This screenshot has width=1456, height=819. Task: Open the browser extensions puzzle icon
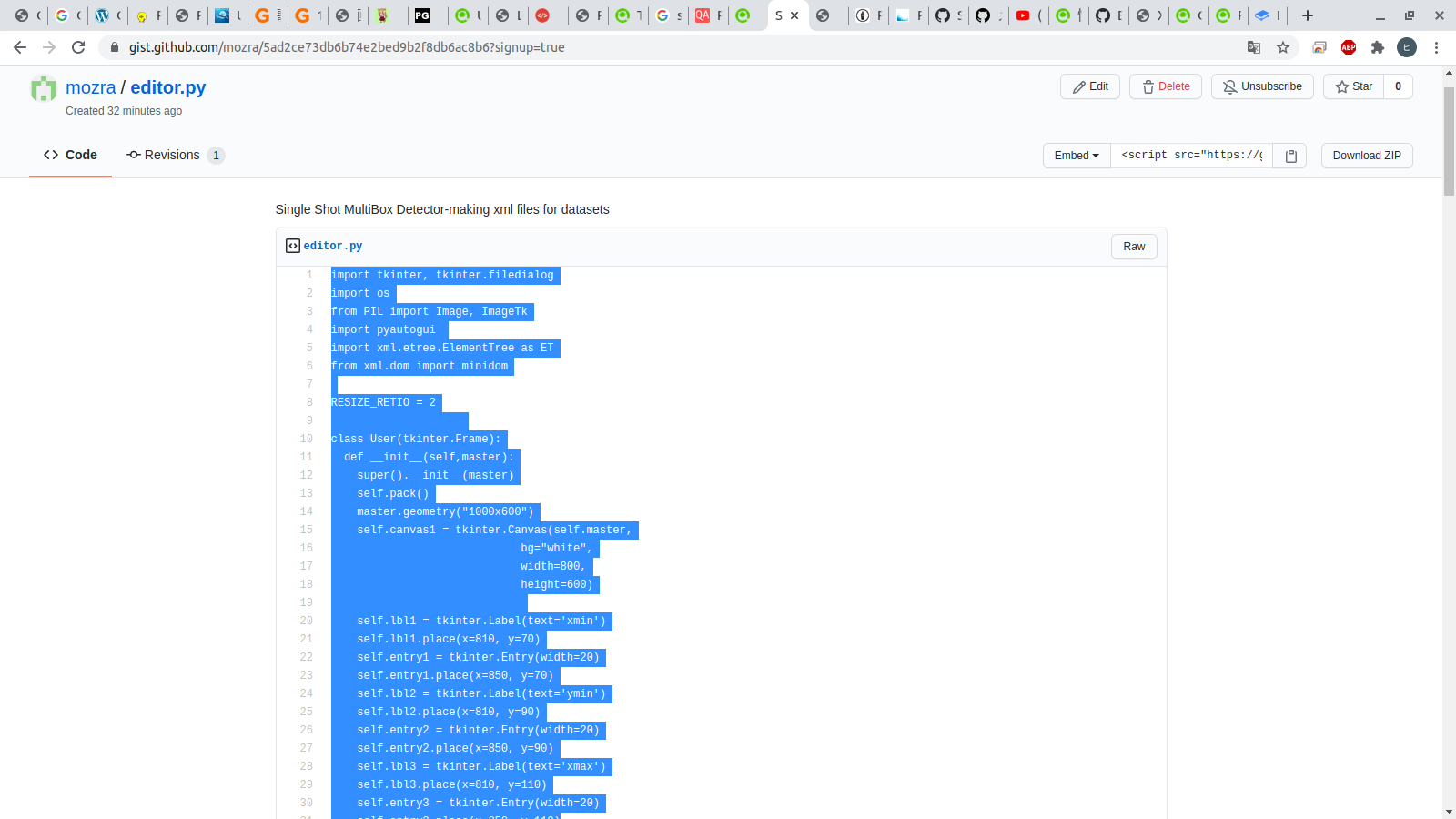(1378, 47)
